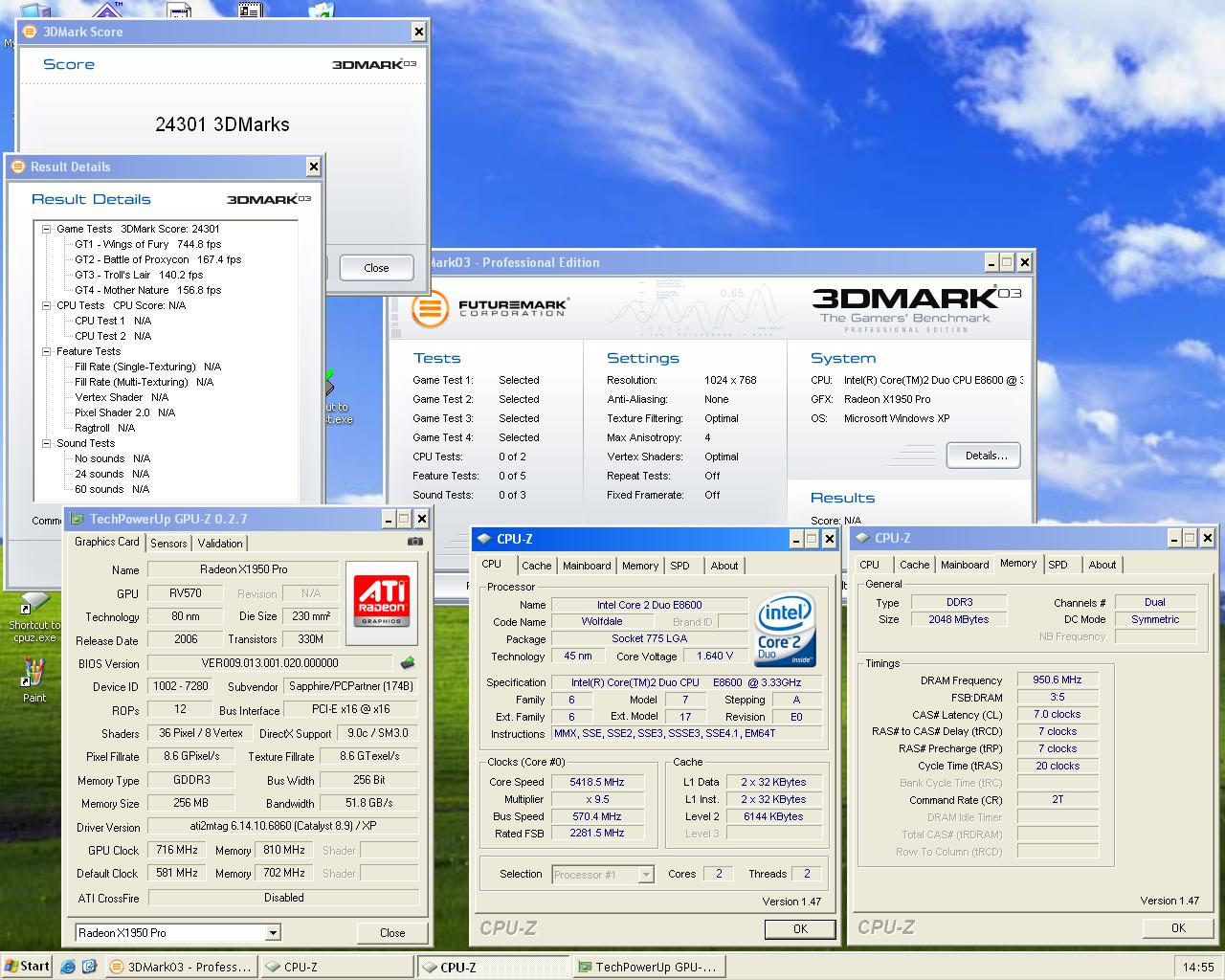Click the 3DMark Score window title icon
Viewport: 1225px width, 980px height.
pyautogui.click(x=30, y=32)
